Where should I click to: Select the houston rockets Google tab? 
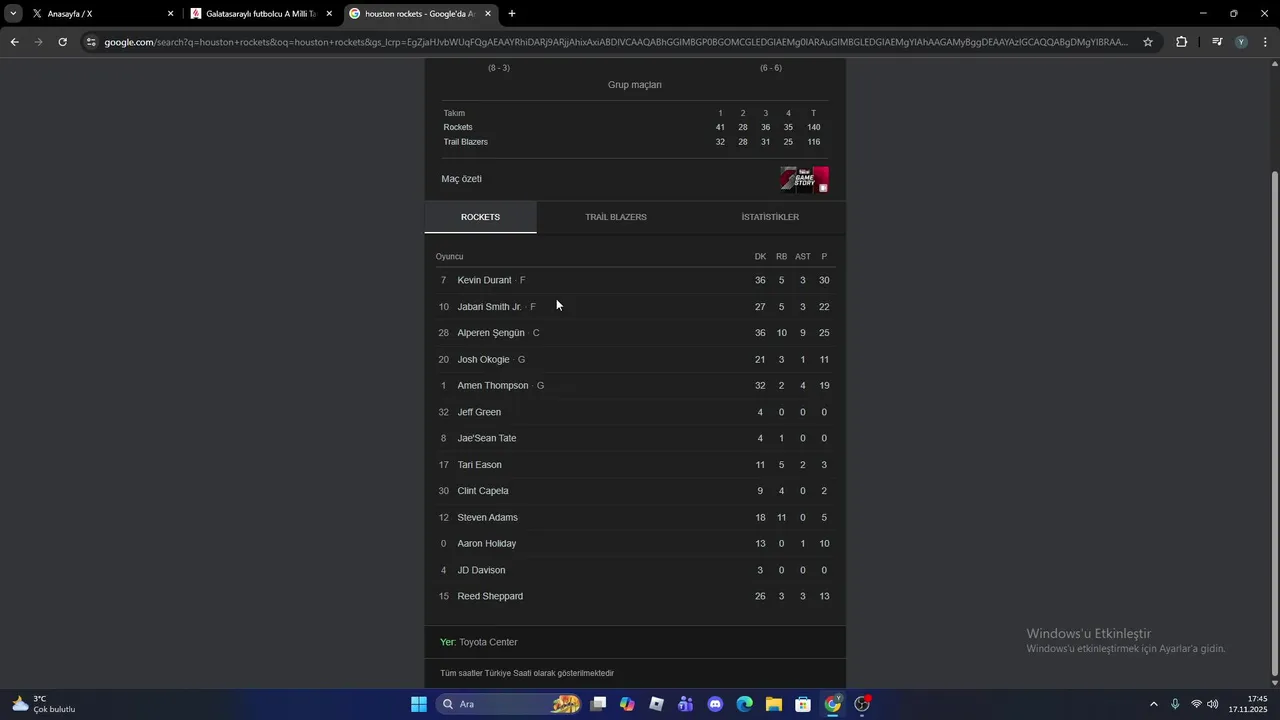click(420, 14)
